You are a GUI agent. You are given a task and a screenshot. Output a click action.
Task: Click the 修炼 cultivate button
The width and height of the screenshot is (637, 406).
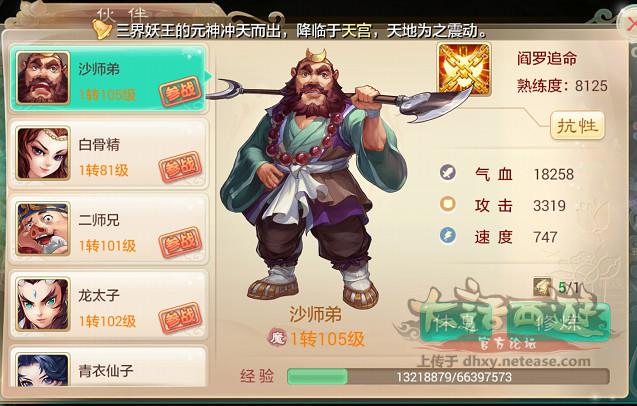(x=559, y=323)
